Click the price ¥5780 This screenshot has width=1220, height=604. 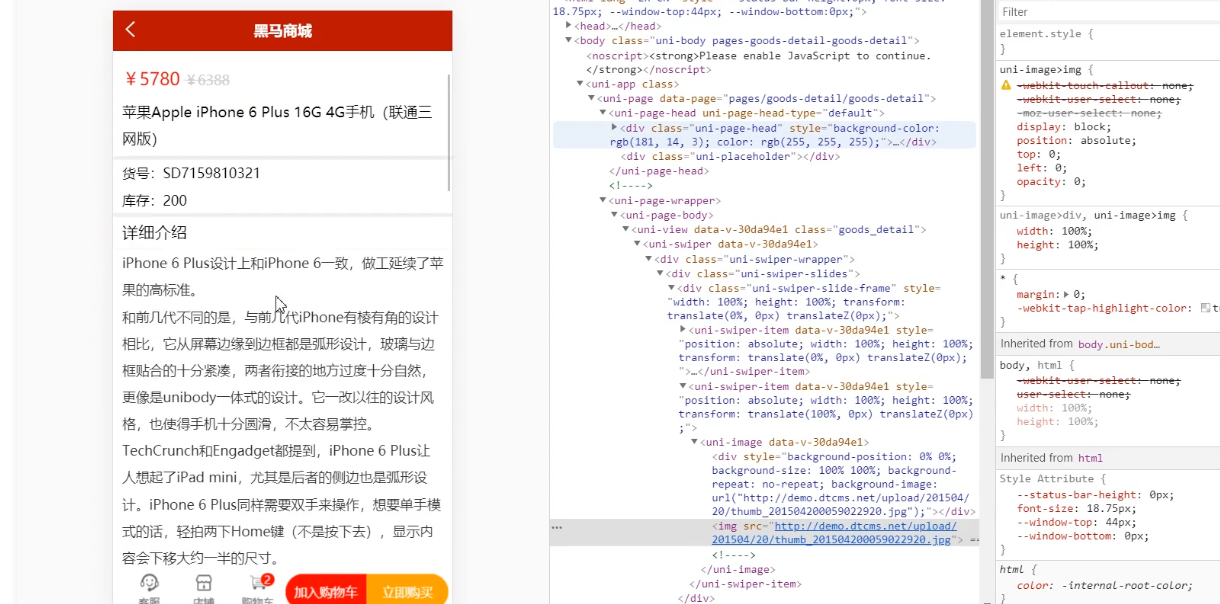click(152, 79)
